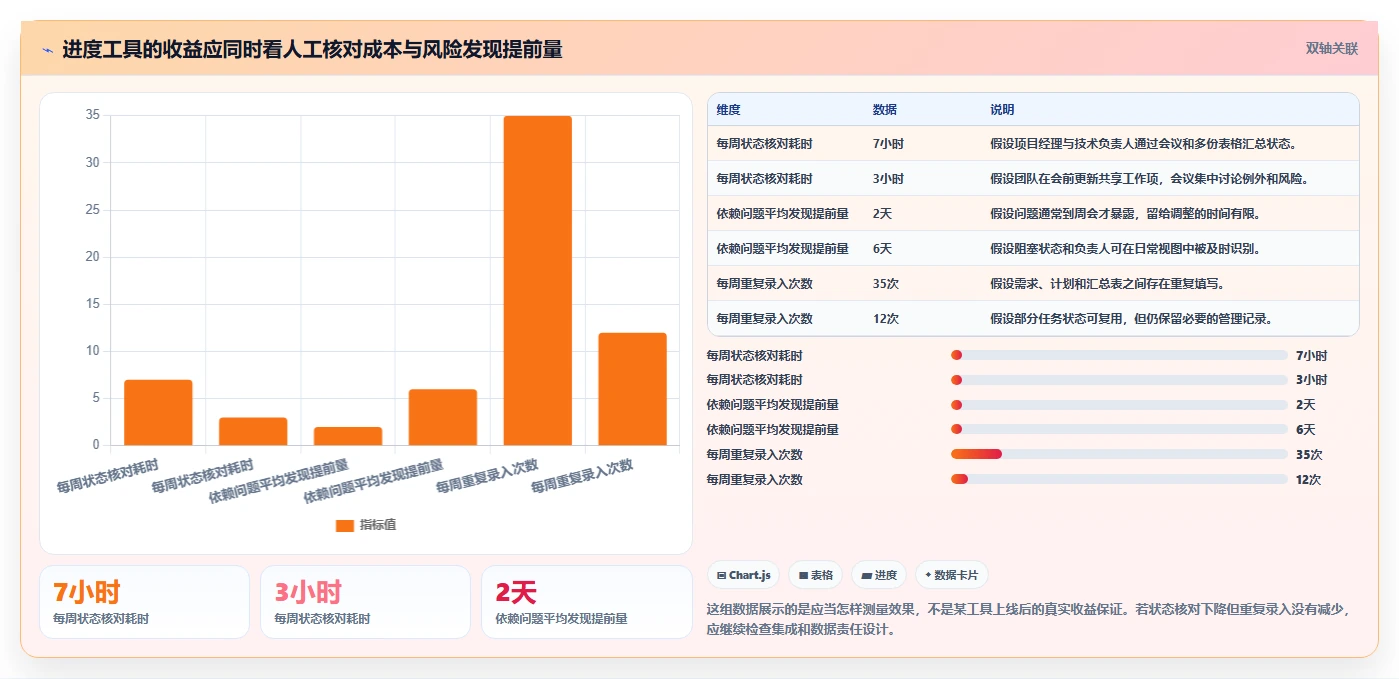This screenshot has width=1399, height=679.
Task: Click the chart bar with value 6
Action: [x=443, y=417]
